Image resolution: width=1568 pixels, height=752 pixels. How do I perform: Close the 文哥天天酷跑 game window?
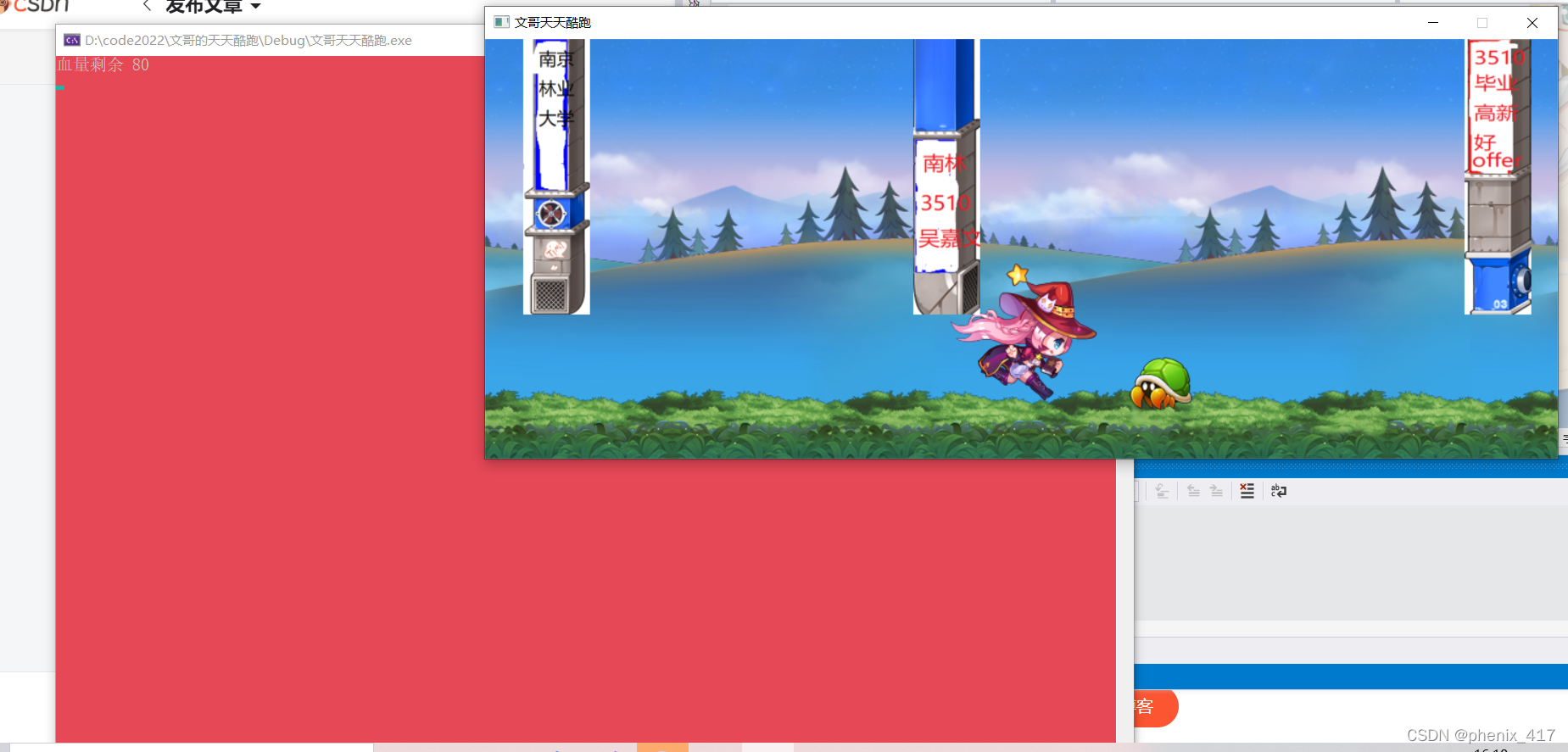click(1532, 23)
